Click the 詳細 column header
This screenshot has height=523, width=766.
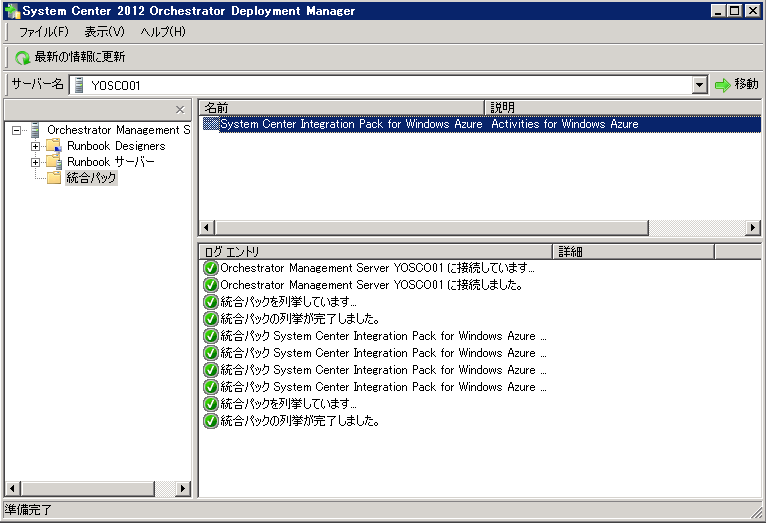pyautogui.click(x=633, y=252)
